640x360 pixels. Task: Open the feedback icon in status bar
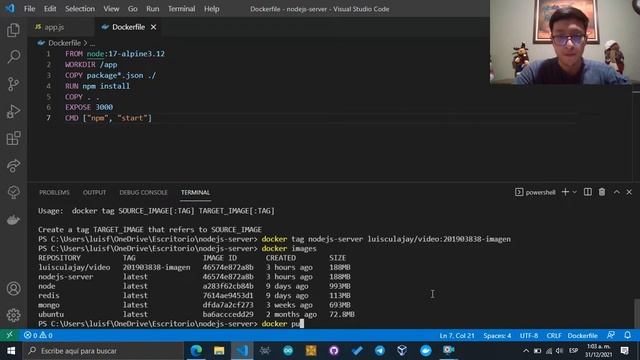click(x=611, y=335)
